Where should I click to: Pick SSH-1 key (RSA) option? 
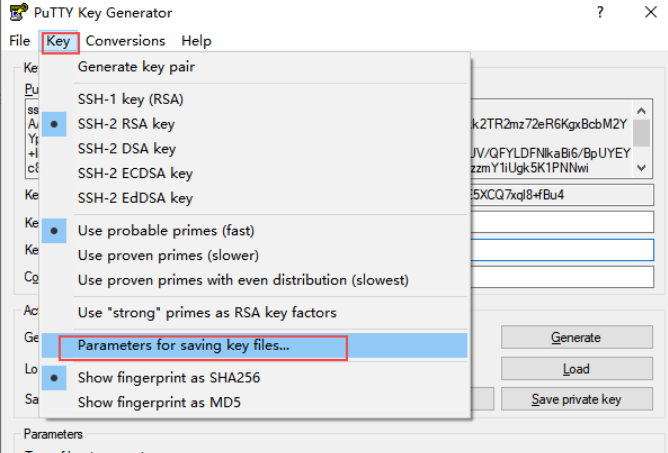click(x=130, y=99)
